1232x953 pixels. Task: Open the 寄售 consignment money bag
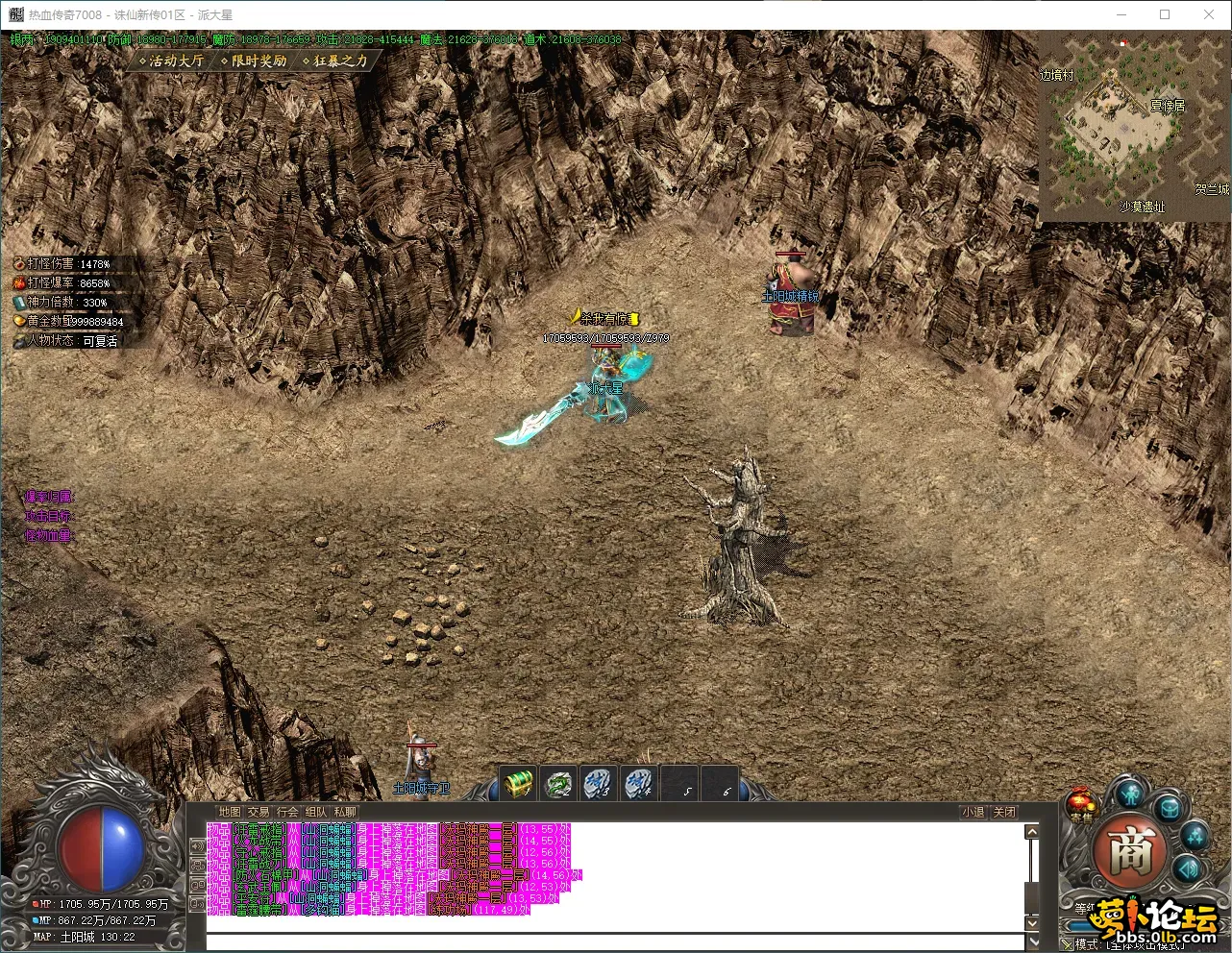point(1081,805)
